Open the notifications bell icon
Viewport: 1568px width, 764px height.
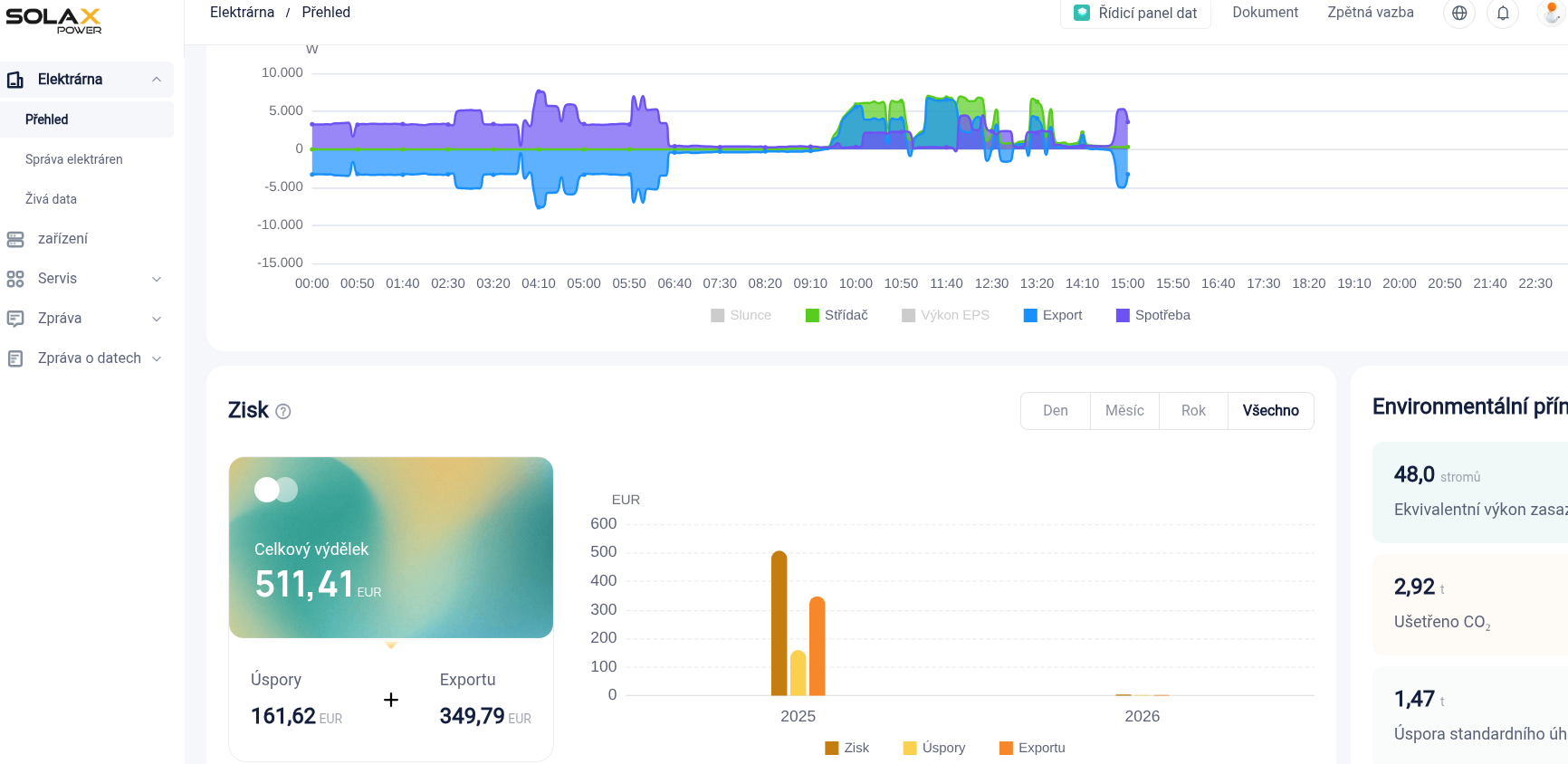click(1503, 13)
